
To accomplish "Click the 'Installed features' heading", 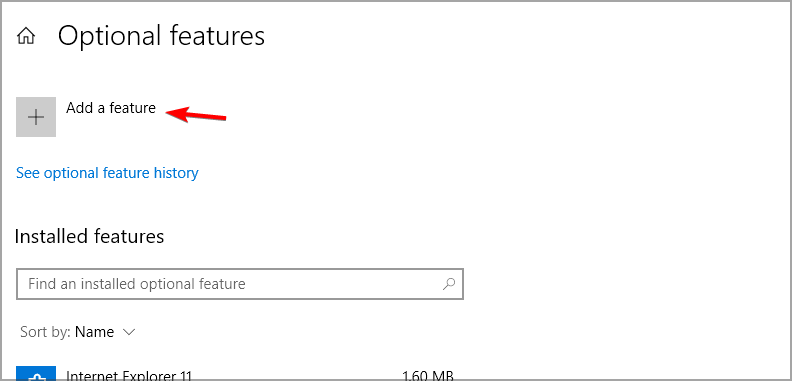I will [89, 236].
